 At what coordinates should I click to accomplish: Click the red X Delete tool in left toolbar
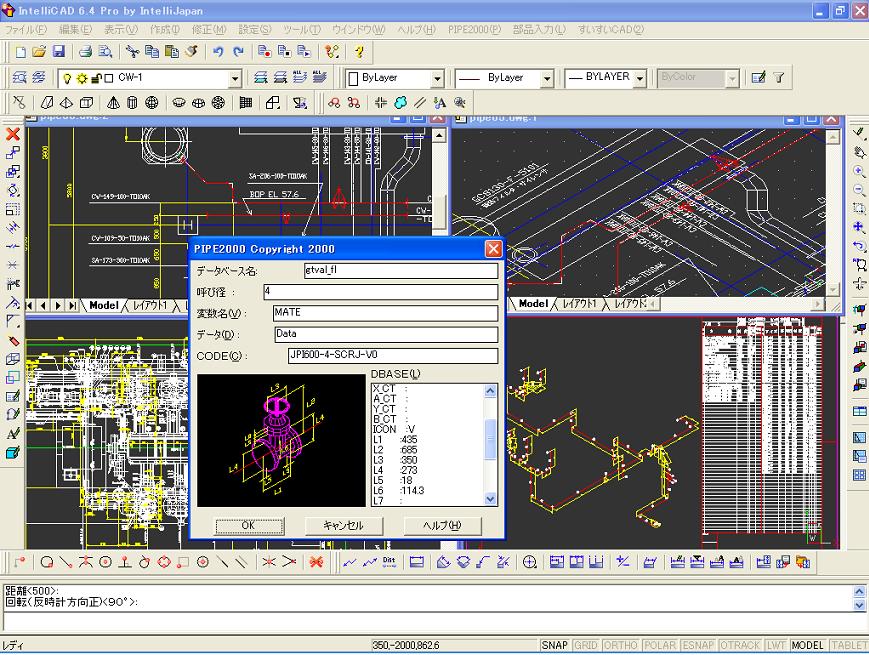pos(13,134)
